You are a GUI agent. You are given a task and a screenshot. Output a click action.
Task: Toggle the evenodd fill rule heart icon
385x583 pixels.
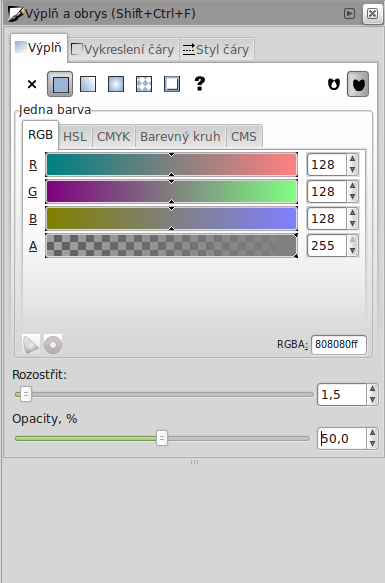tap(334, 84)
